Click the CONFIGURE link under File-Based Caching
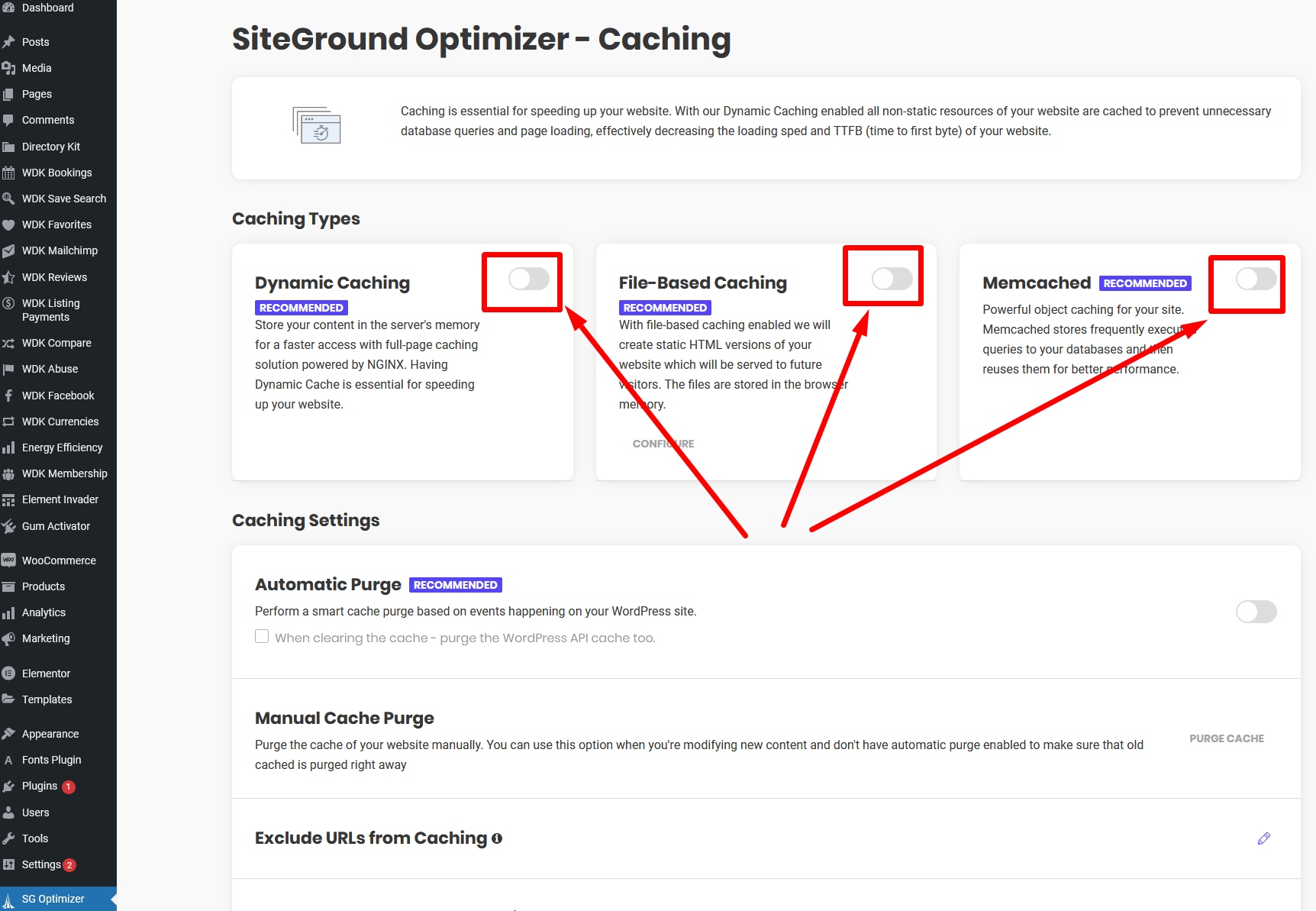The image size is (1316, 911). (663, 444)
